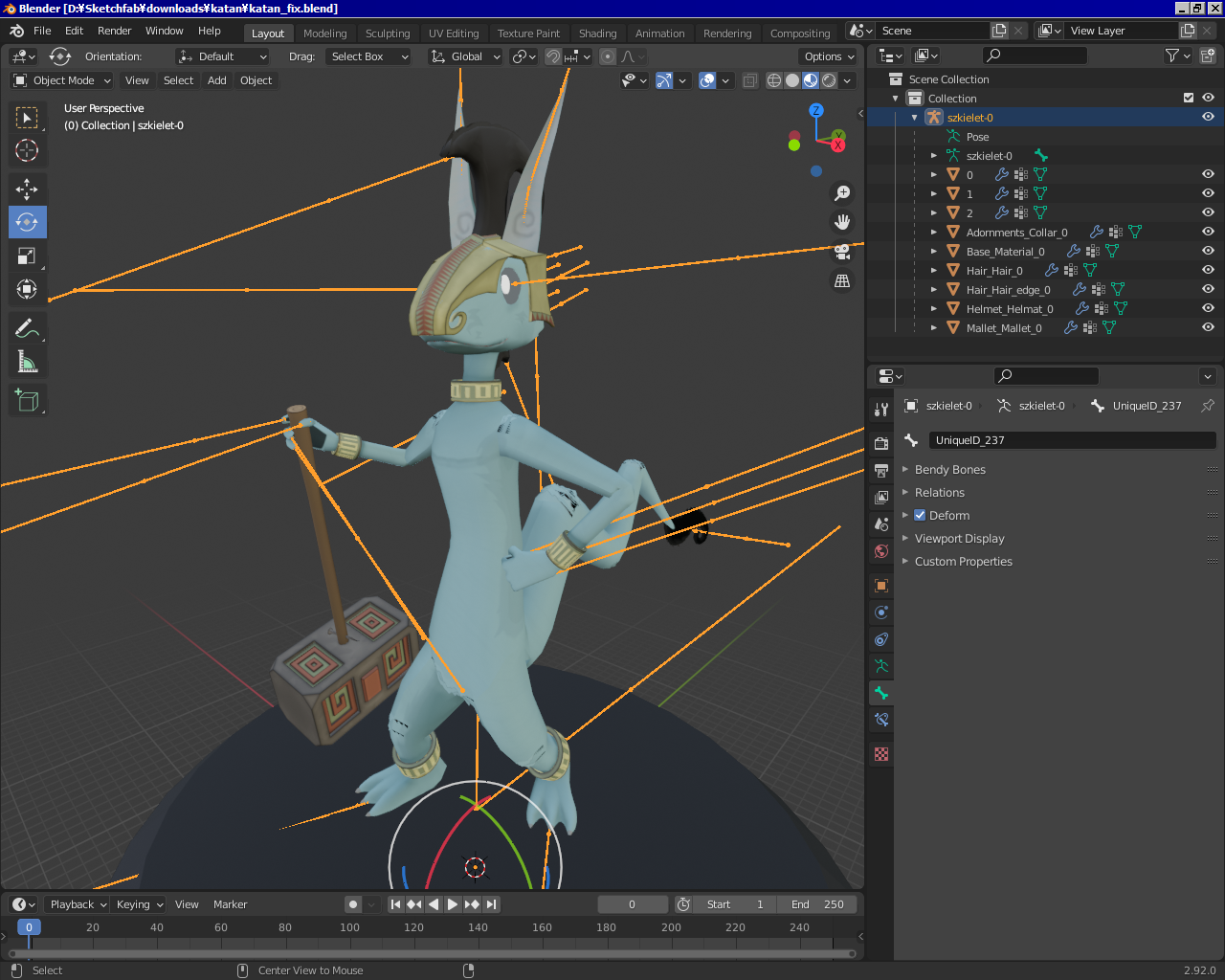This screenshot has width=1225, height=980.
Task: Uncheck the Deform checkbox
Action: pos(920,515)
